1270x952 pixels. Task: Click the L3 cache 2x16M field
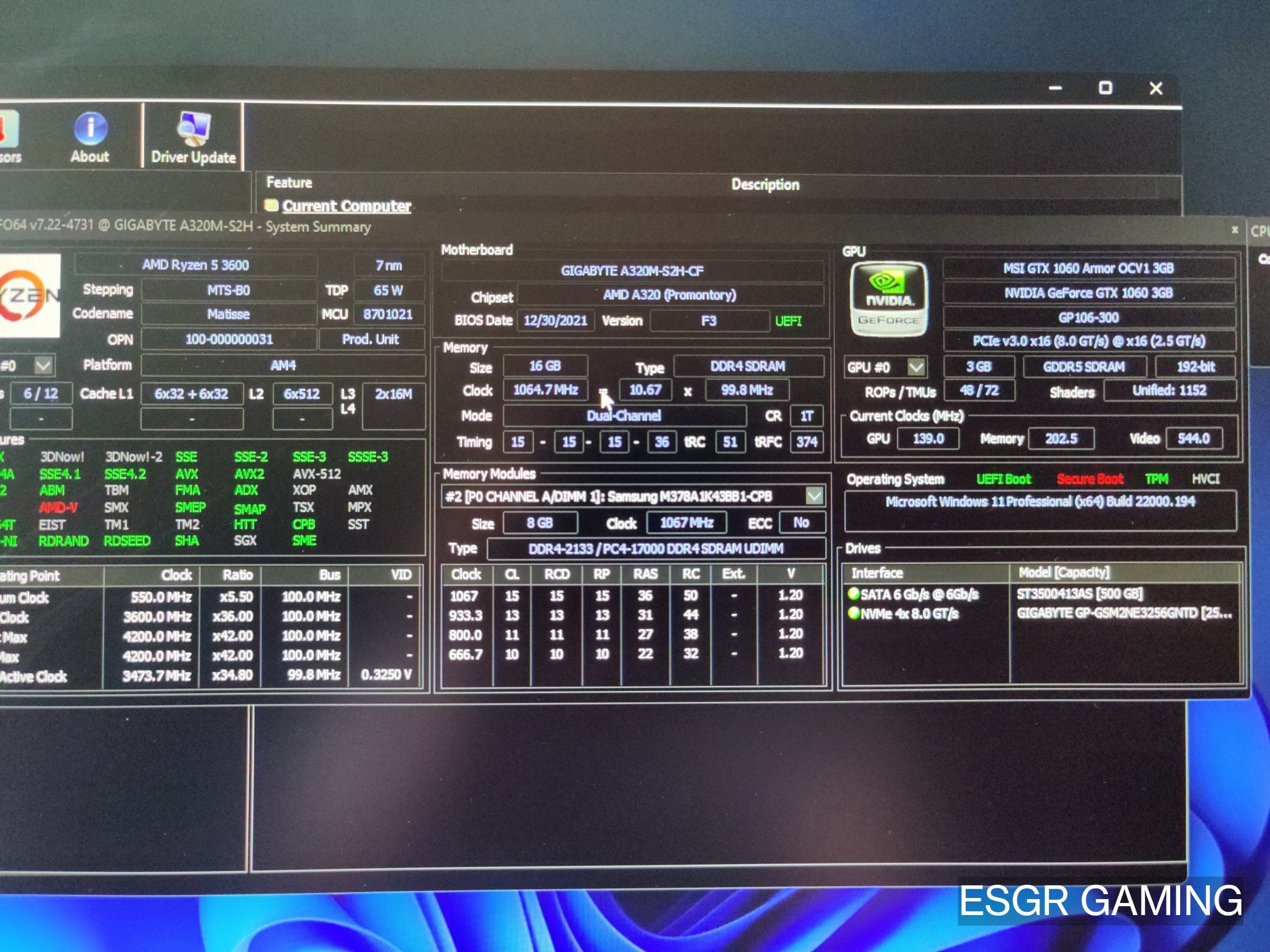[393, 405]
